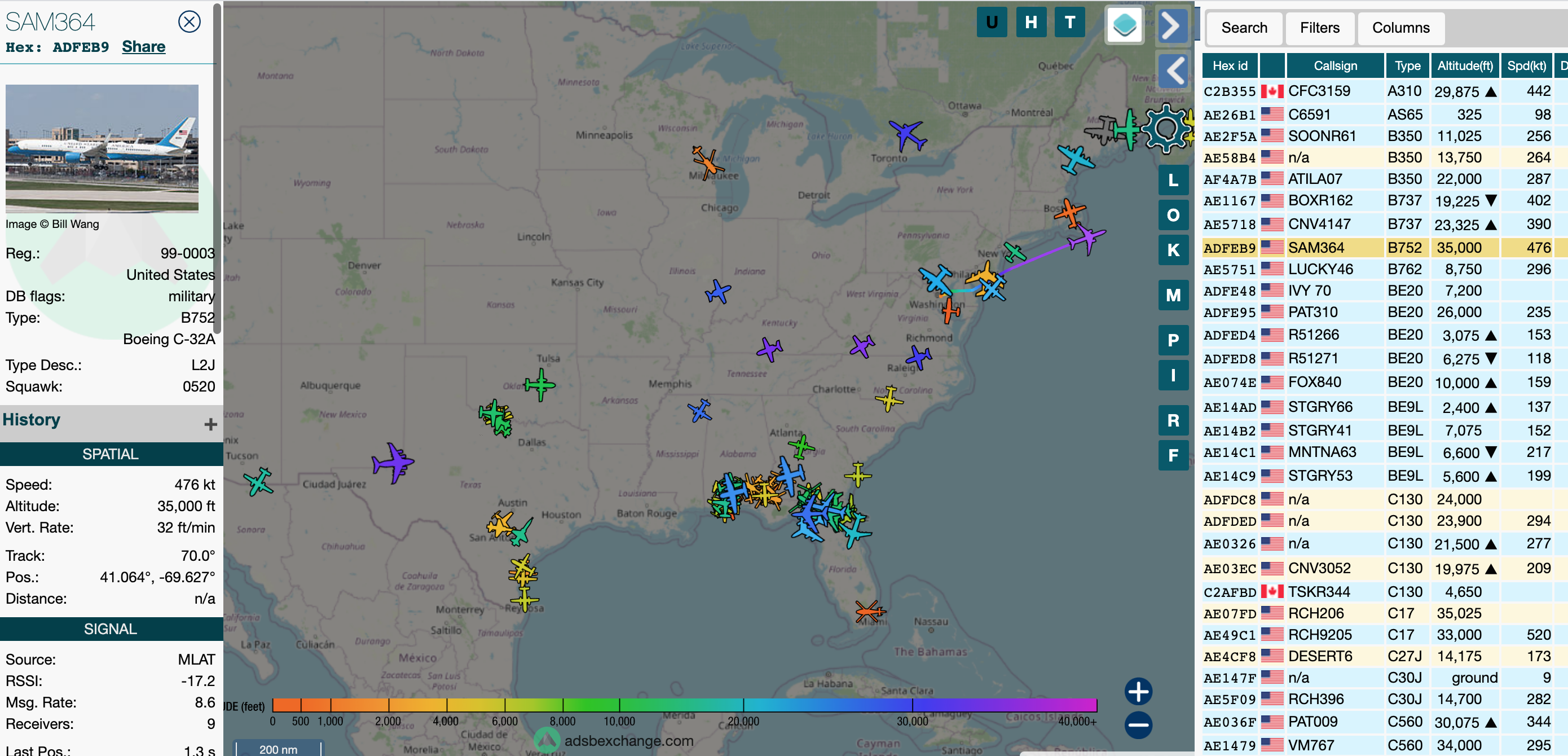Select the DESERT6 table row

[x=1385, y=656]
